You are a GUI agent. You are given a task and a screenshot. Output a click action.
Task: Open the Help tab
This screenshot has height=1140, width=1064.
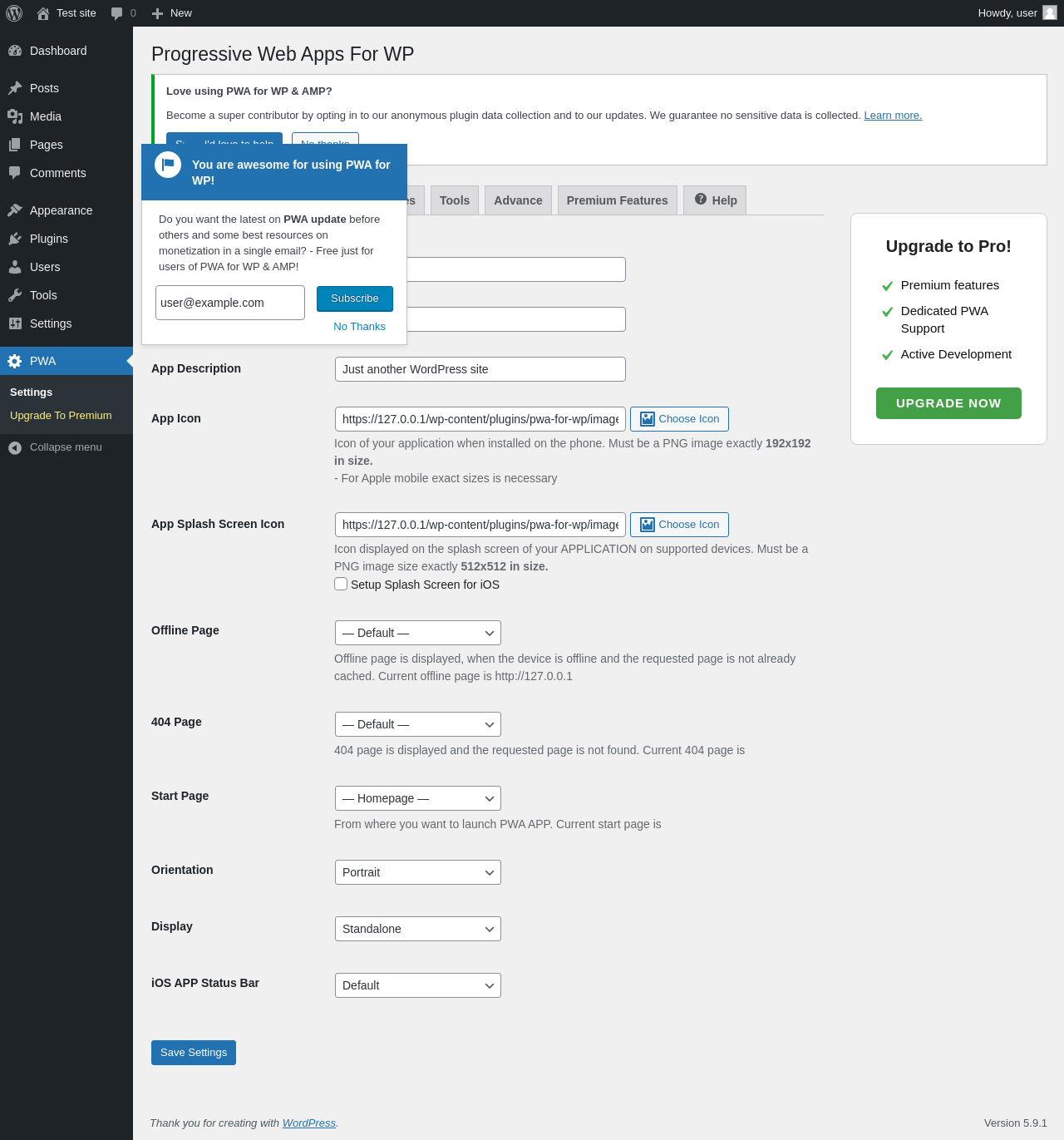(715, 200)
